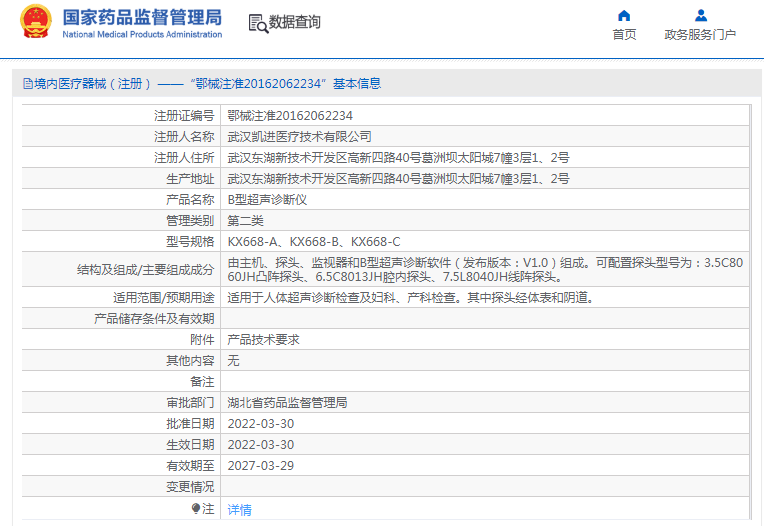Click the 注册人住所 row label
The width and height of the screenshot is (764, 526).
pyautogui.click(x=184, y=158)
